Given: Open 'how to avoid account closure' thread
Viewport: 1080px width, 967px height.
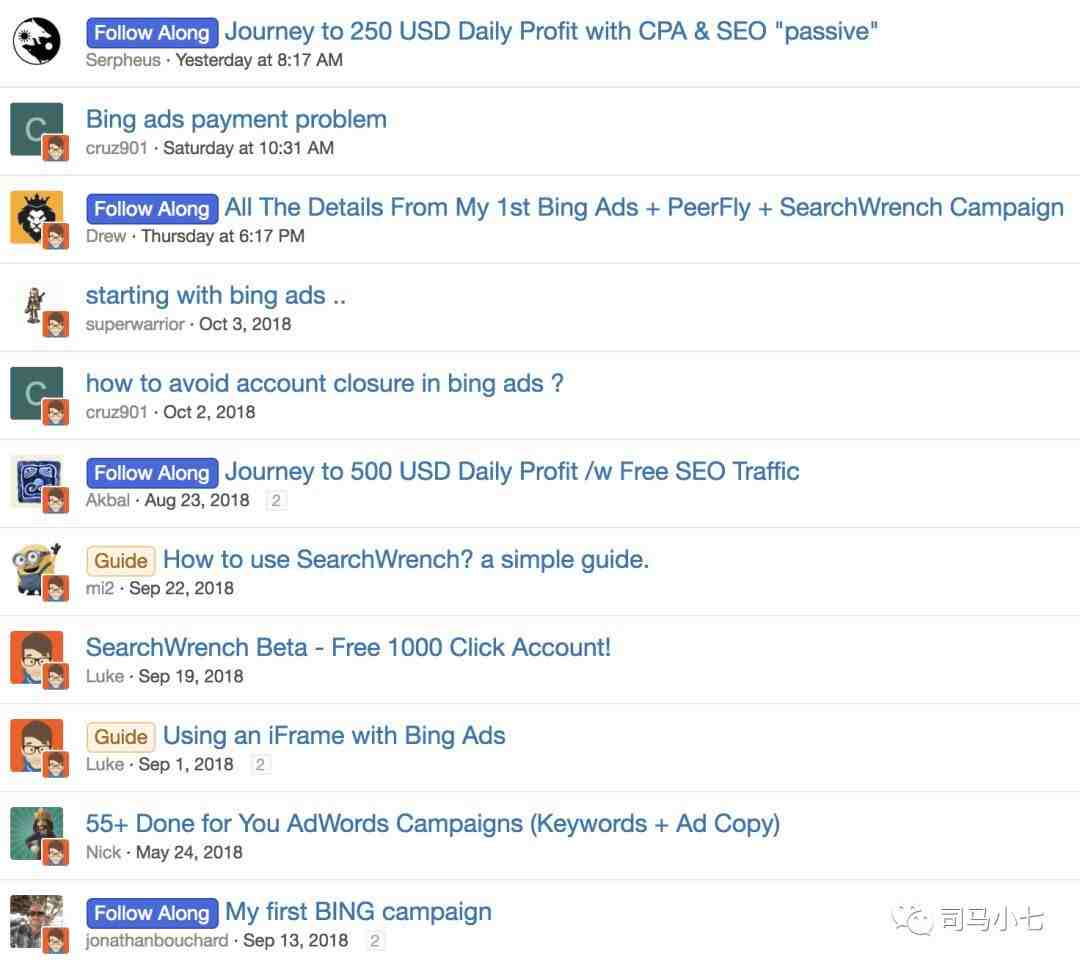Looking at the screenshot, I should click(324, 383).
